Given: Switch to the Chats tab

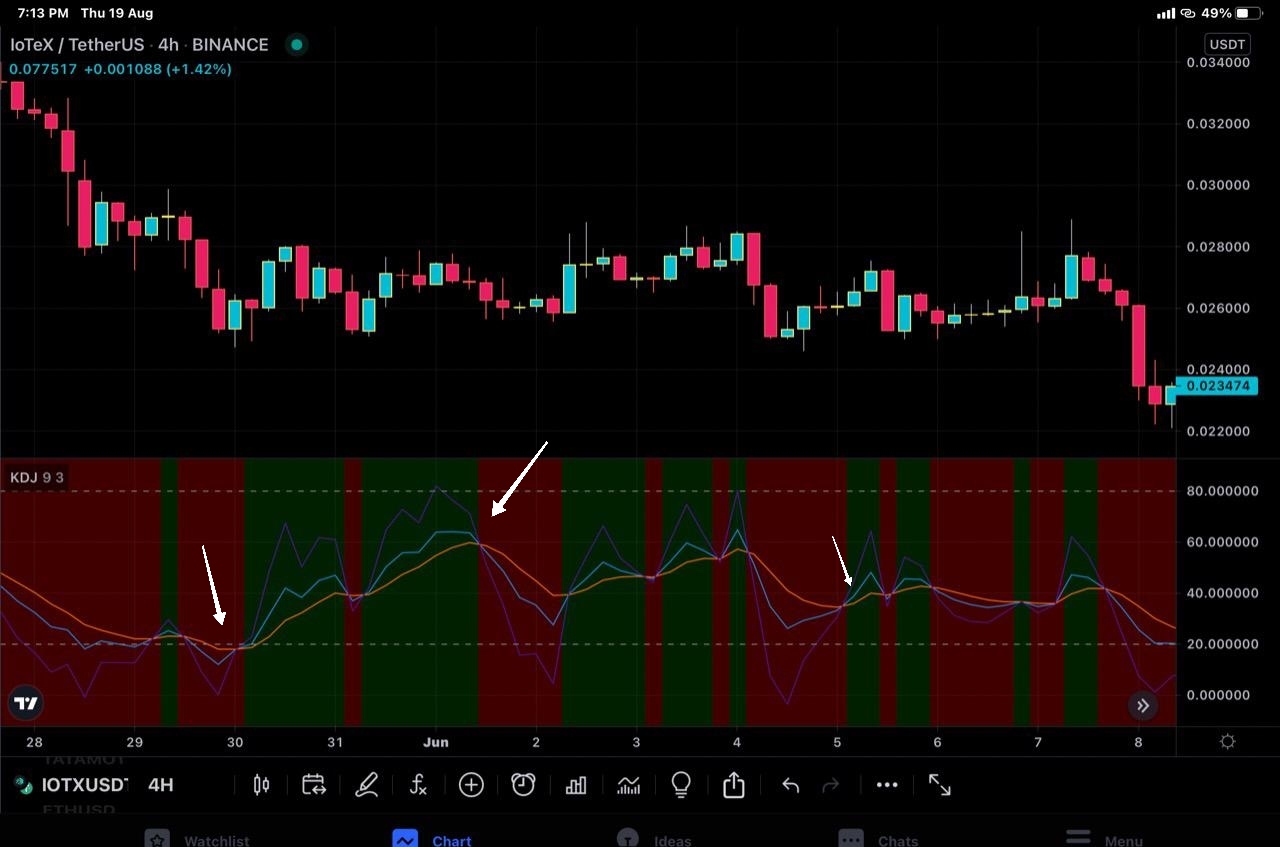Looking at the screenshot, I should click(x=878, y=838).
